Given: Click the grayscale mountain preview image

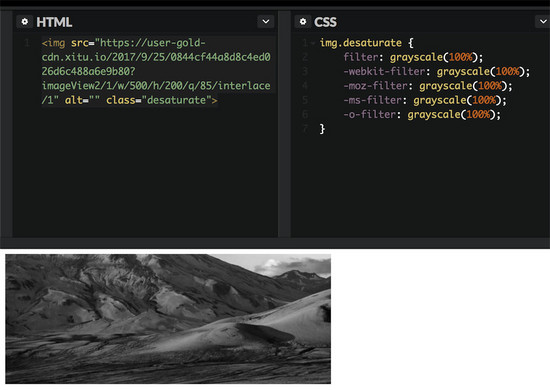Looking at the screenshot, I should [x=168, y=319].
